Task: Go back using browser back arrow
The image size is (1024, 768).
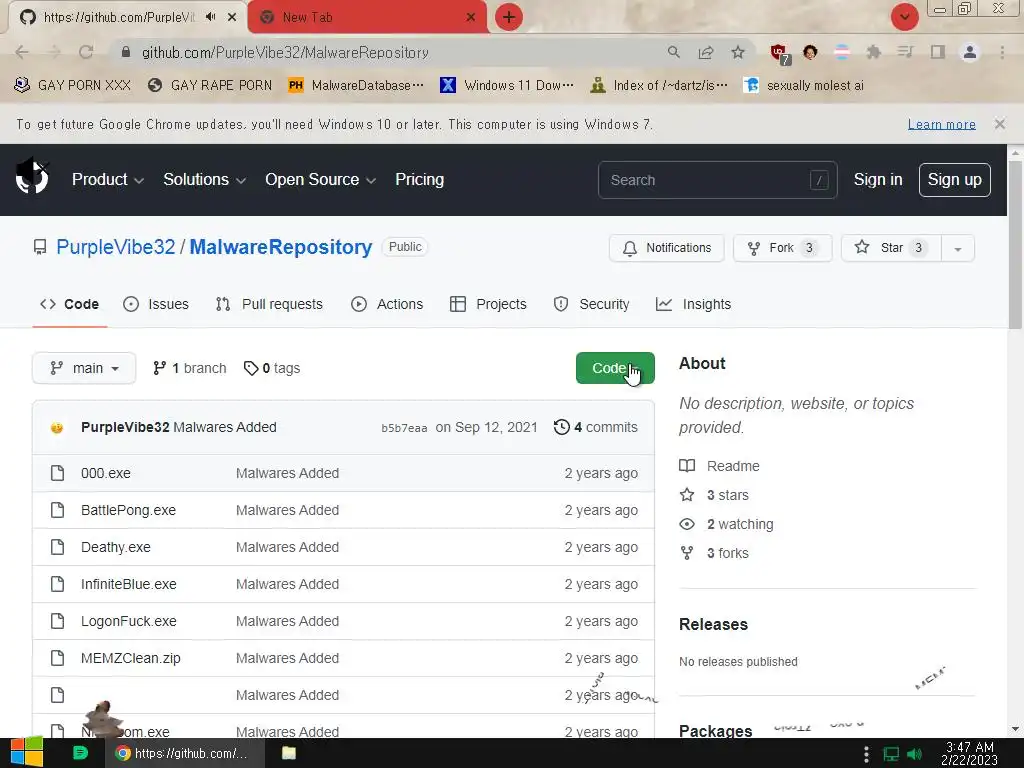Action: [22, 52]
